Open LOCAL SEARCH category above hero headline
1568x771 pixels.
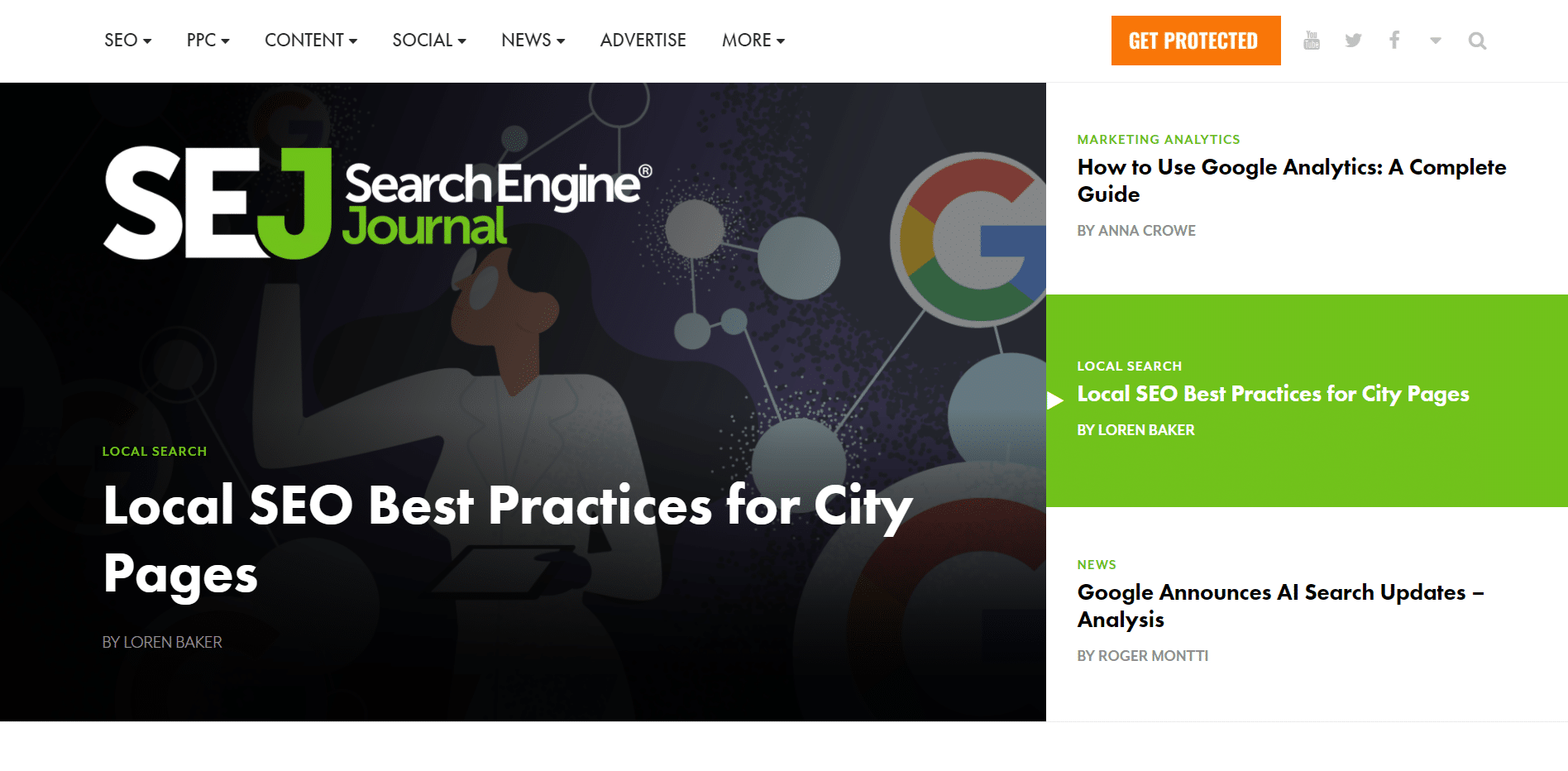point(155,452)
